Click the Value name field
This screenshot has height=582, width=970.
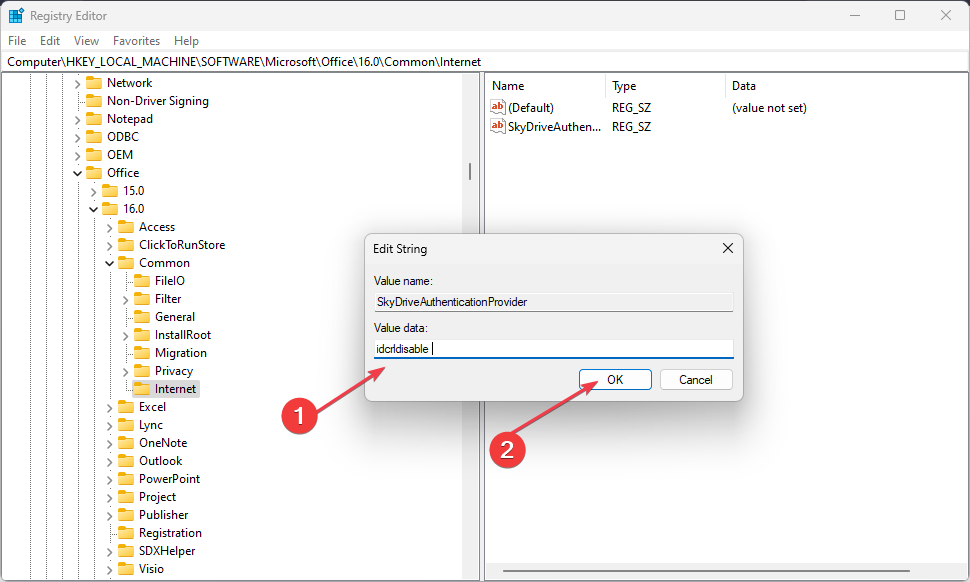554,302
